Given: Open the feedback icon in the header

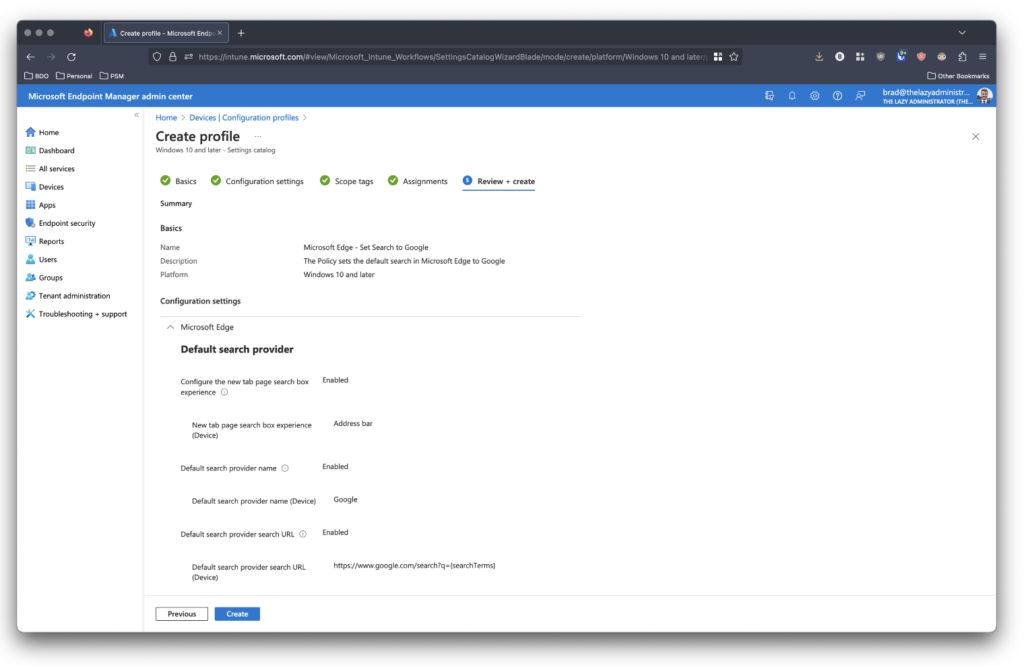Looking at the screenshot, I should click(x=860, y=96).
